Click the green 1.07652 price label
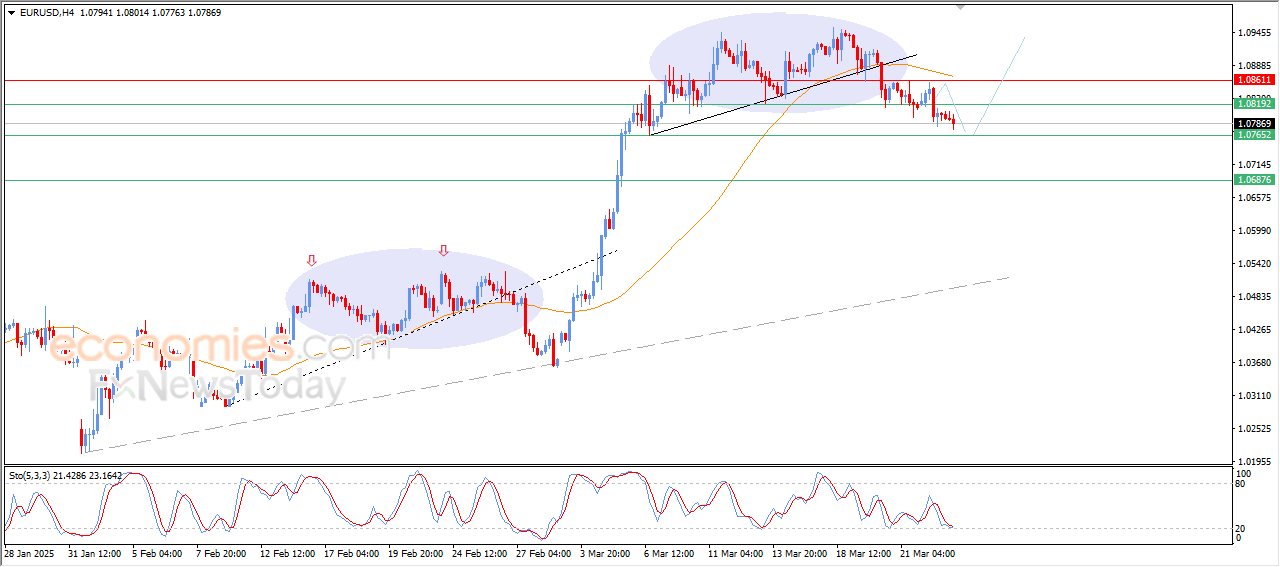This screenshot has height=567, width=1280. tap(1254, 135)
